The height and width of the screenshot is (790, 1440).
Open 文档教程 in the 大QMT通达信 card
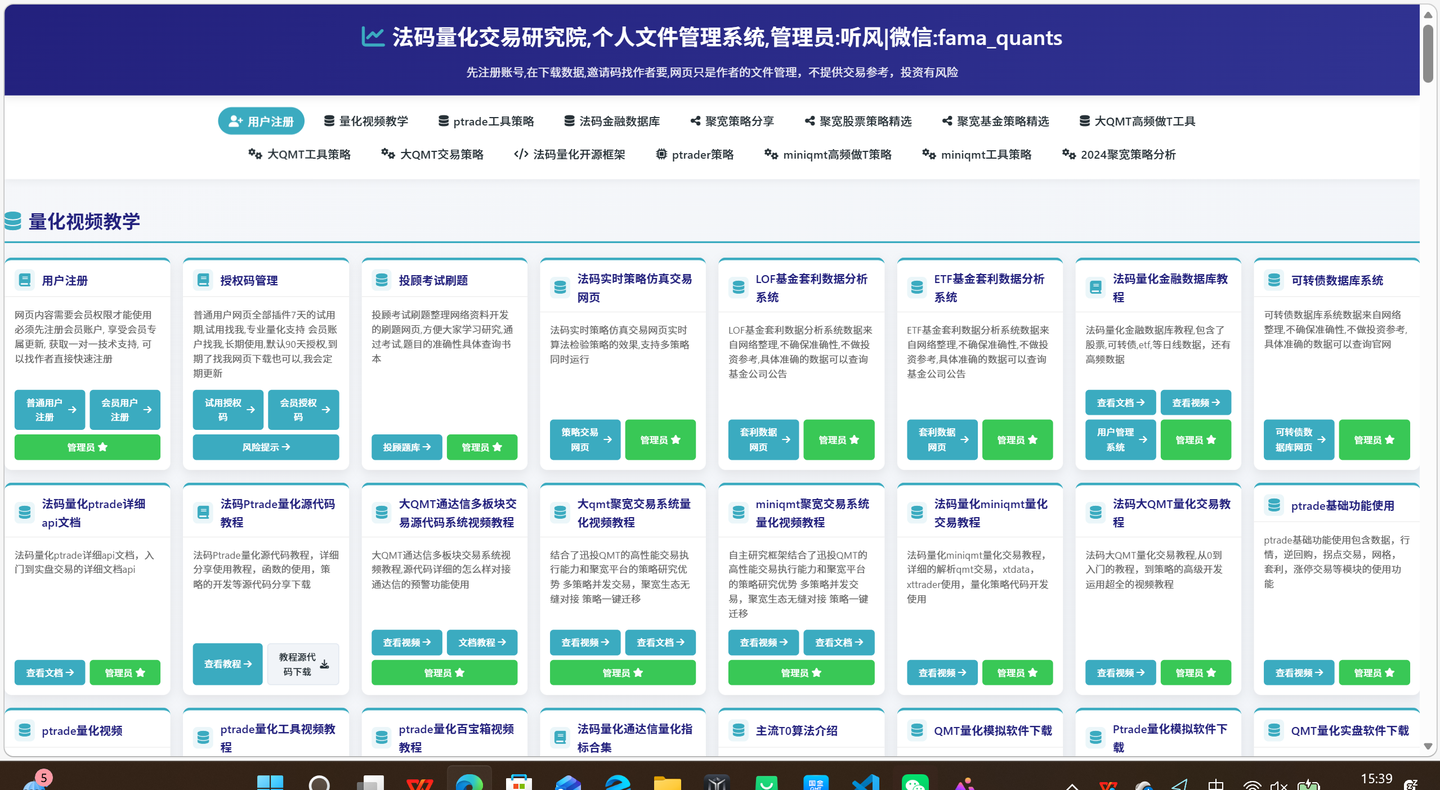(x=482, y=642)
